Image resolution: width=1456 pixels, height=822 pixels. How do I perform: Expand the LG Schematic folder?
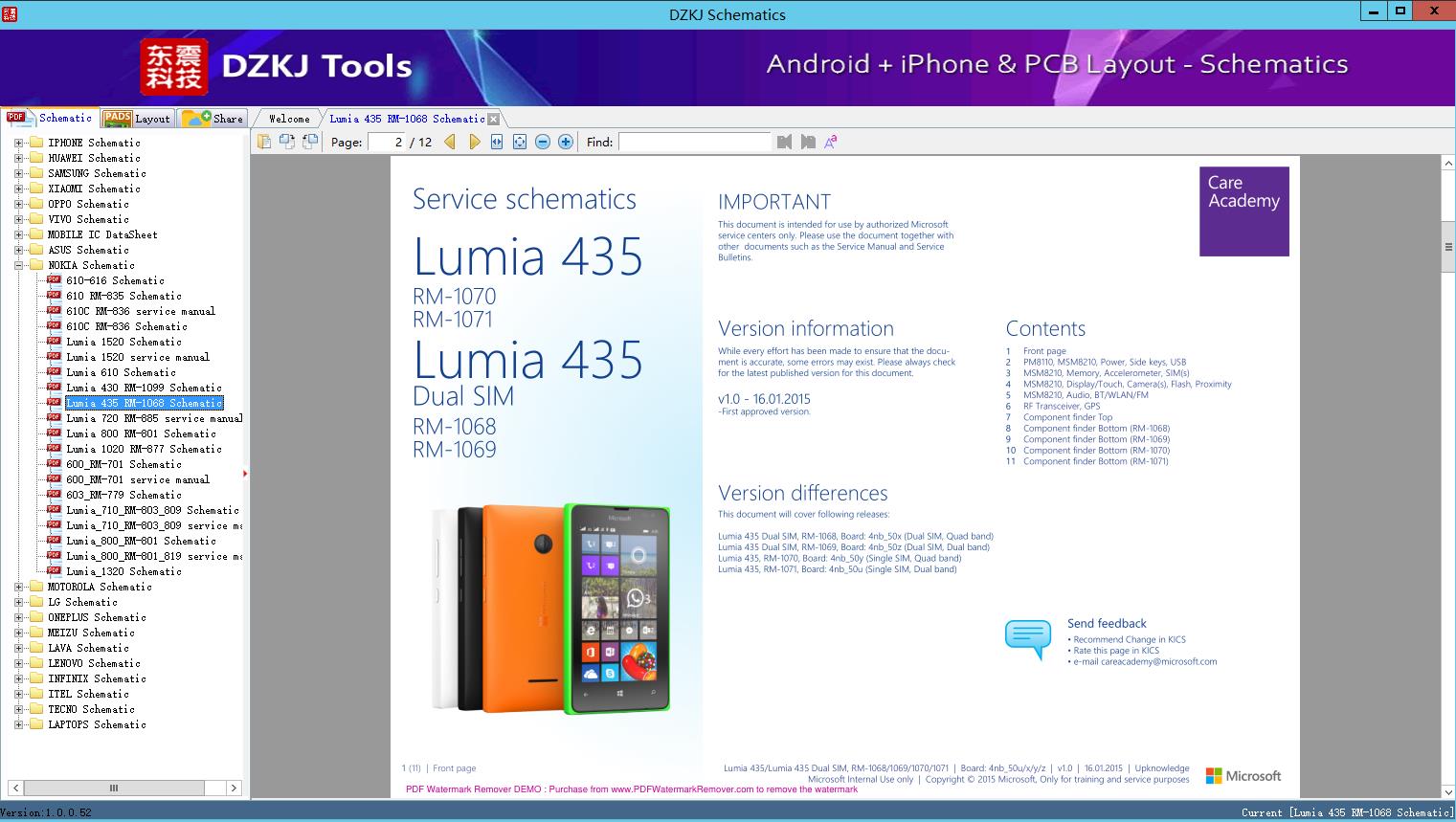click(x=18, y=602)
